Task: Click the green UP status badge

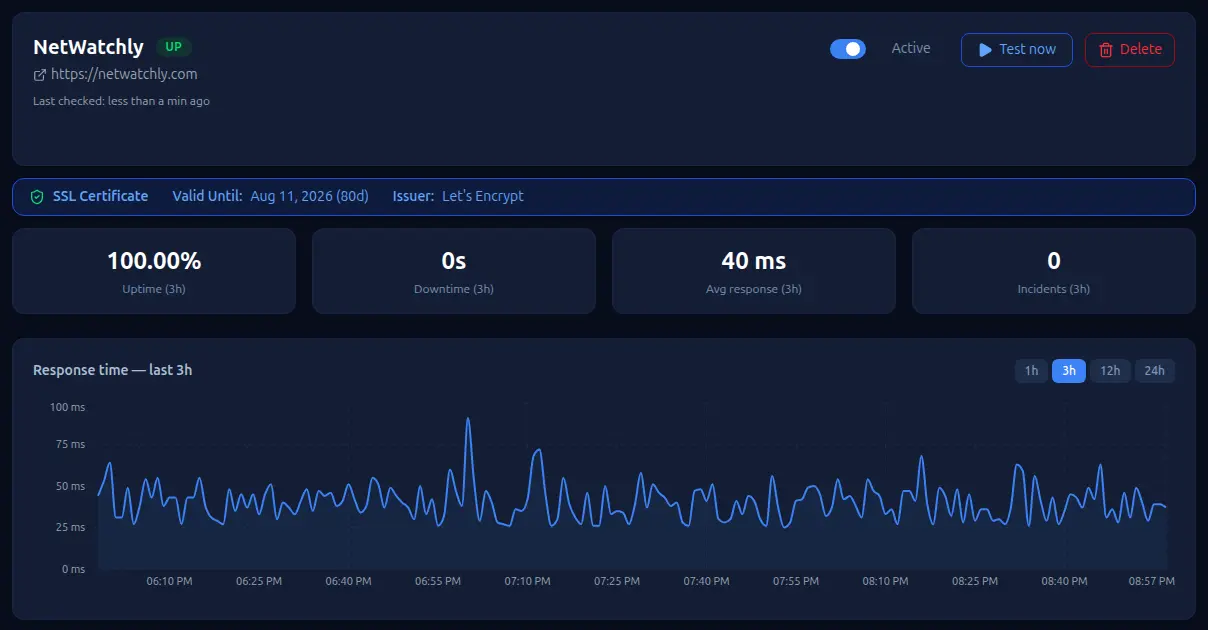Action: tap(174, 47)
